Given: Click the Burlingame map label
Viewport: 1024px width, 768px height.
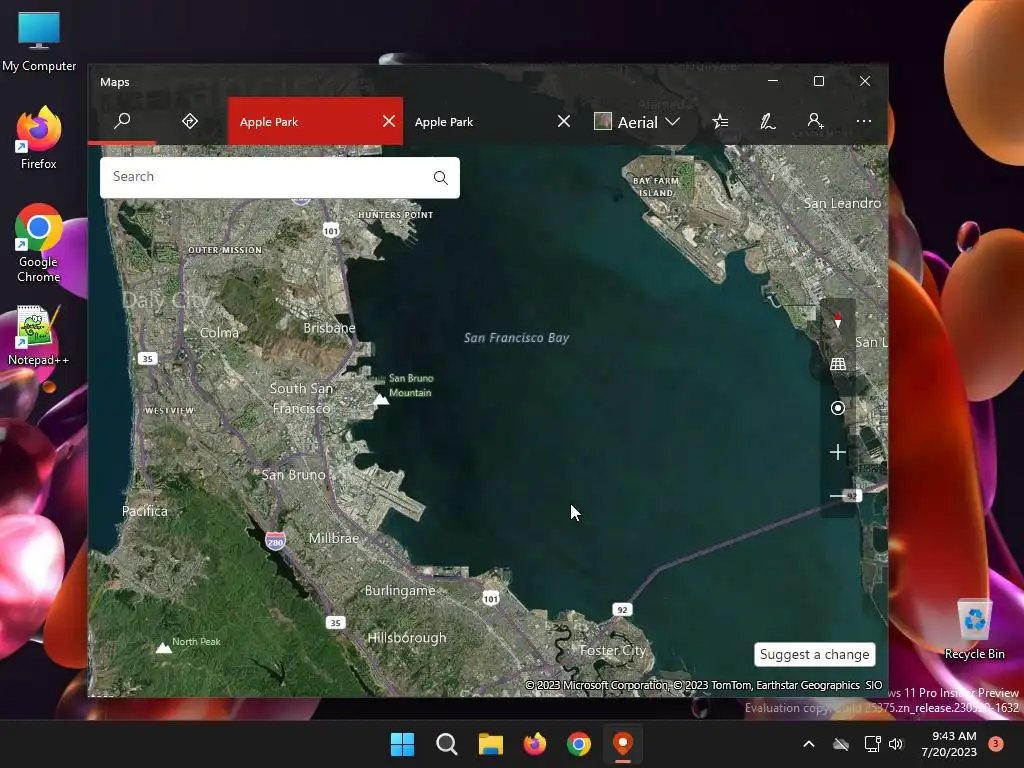Looking at the screenshot, I should click(x=400, y=591).
